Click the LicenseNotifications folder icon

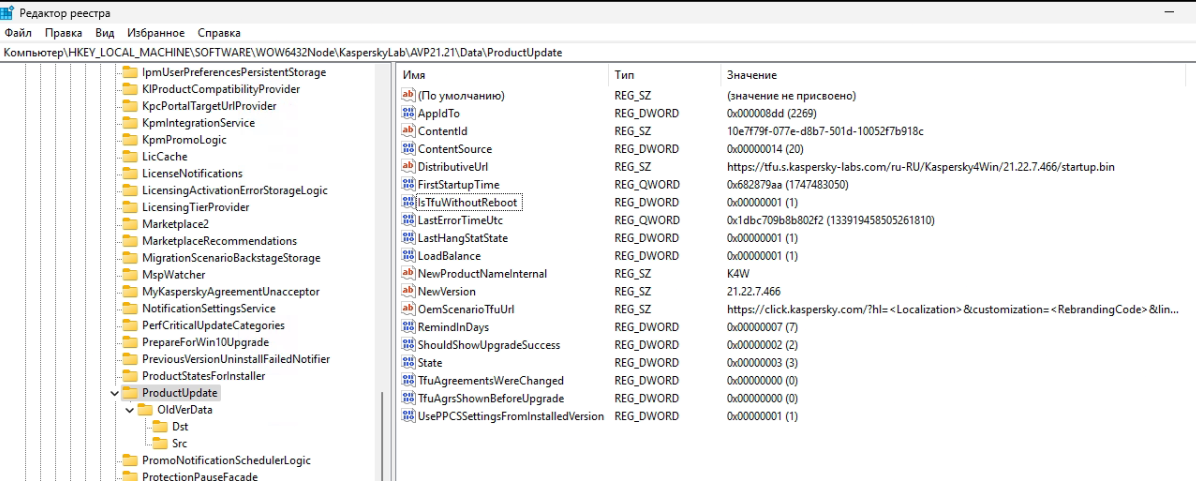pos(130,173)
